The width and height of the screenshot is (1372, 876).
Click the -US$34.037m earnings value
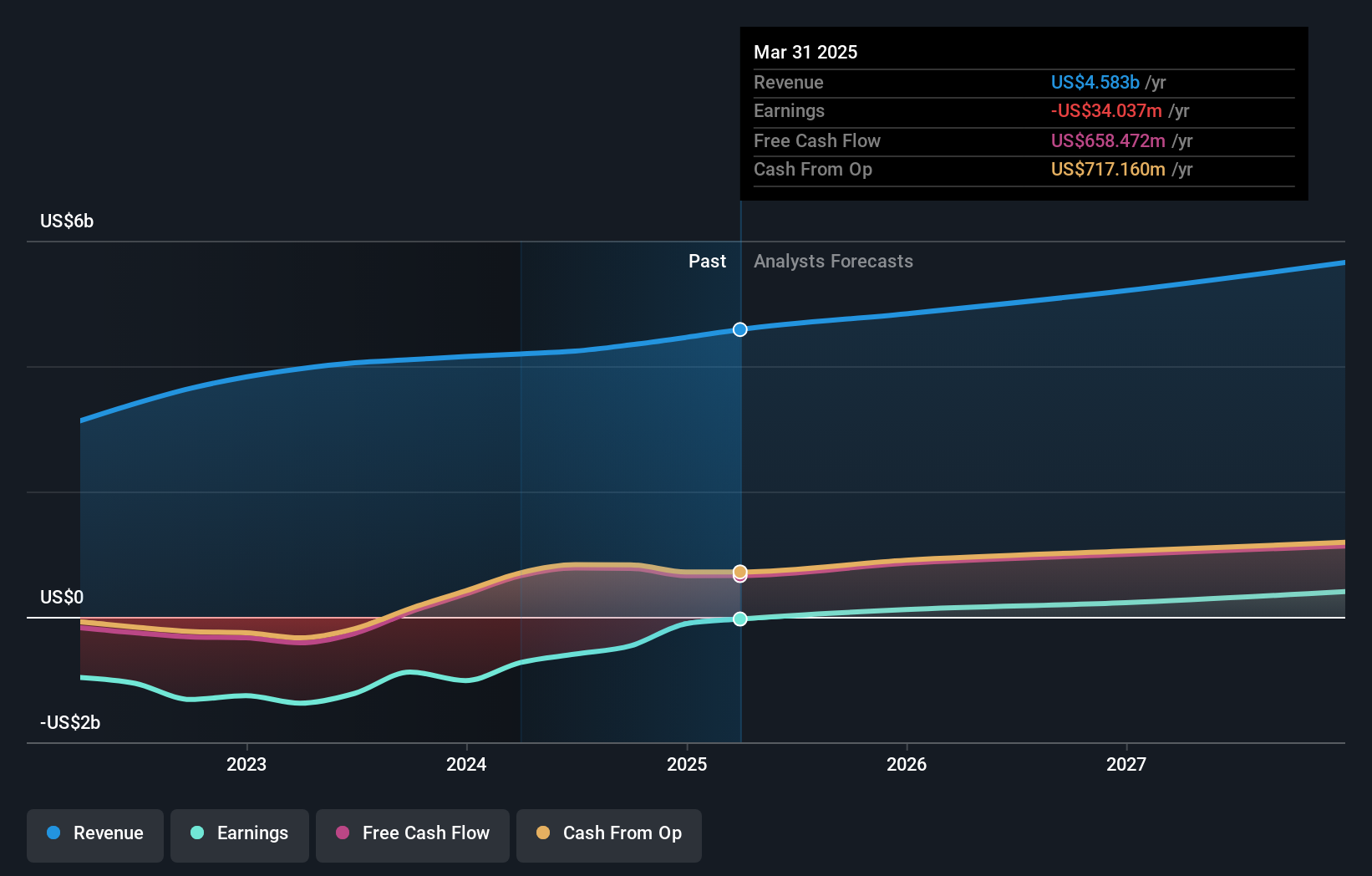point(1106,110)
